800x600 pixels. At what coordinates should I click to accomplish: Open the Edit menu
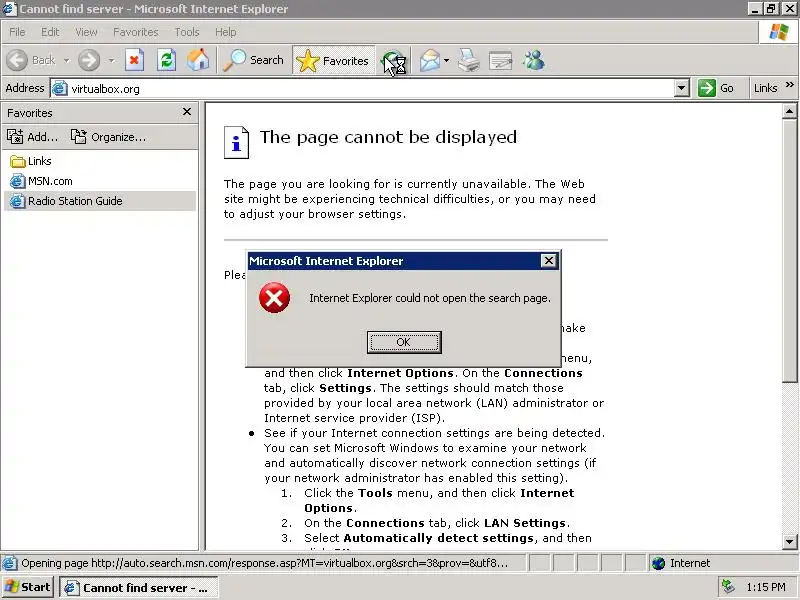tap(50, 32)
